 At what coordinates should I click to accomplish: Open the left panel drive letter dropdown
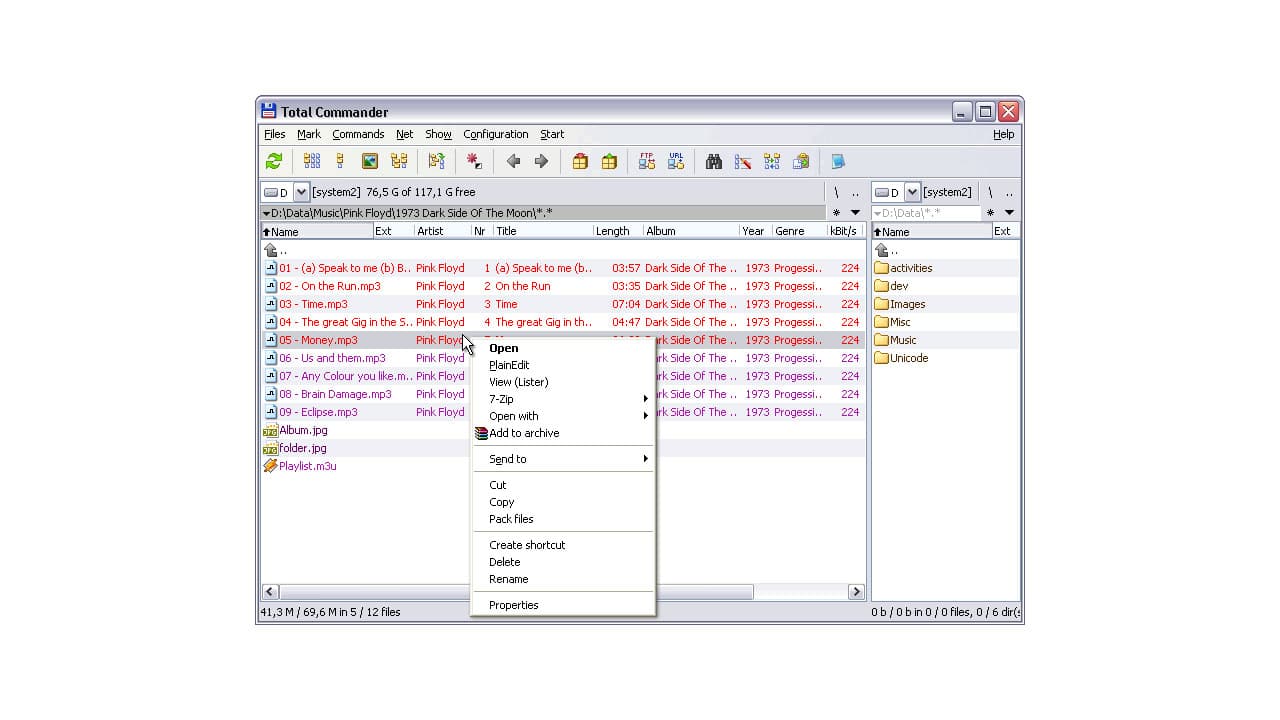(x=300, y=191)
